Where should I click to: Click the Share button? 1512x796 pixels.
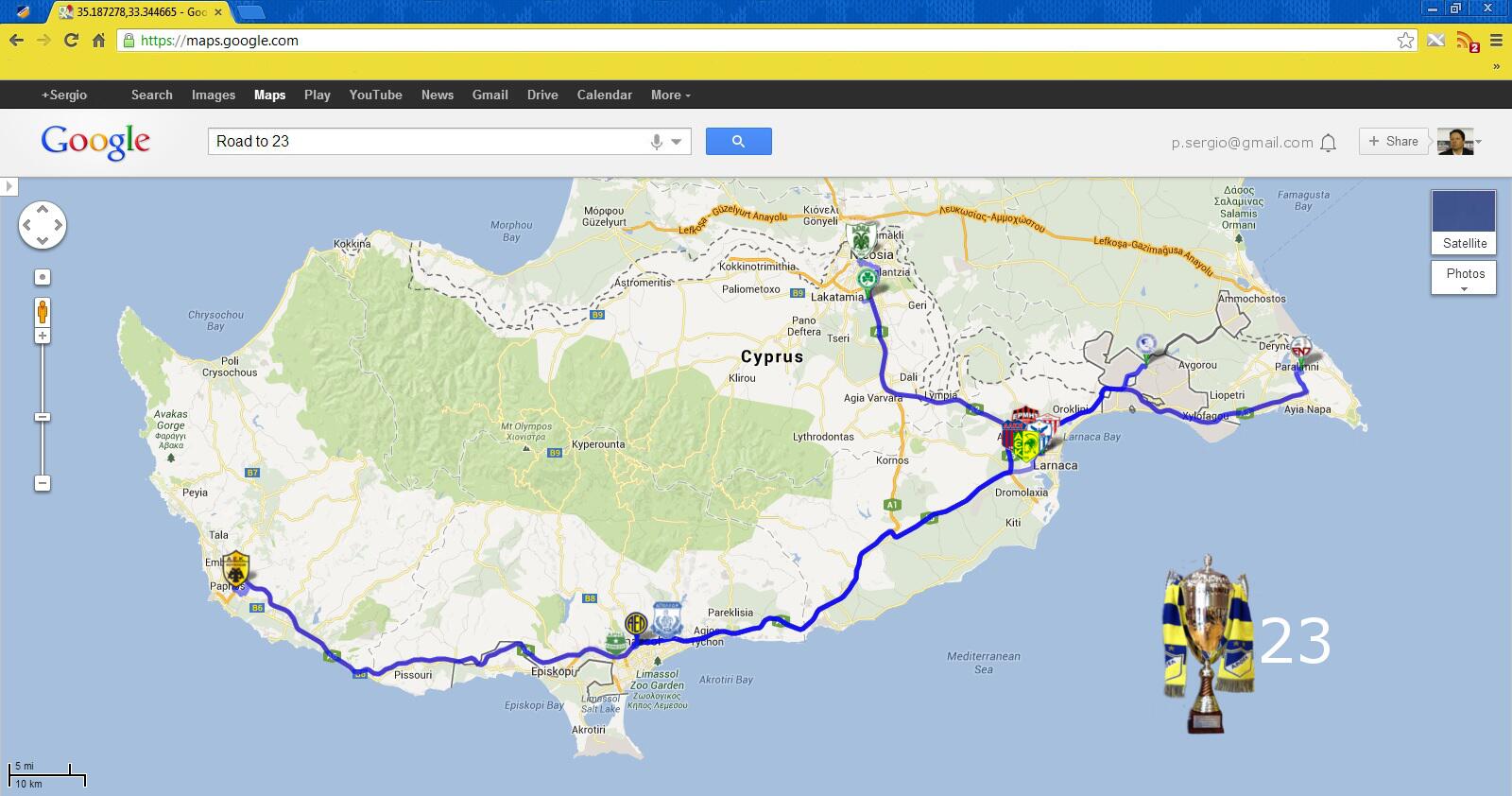point(1393,141)
